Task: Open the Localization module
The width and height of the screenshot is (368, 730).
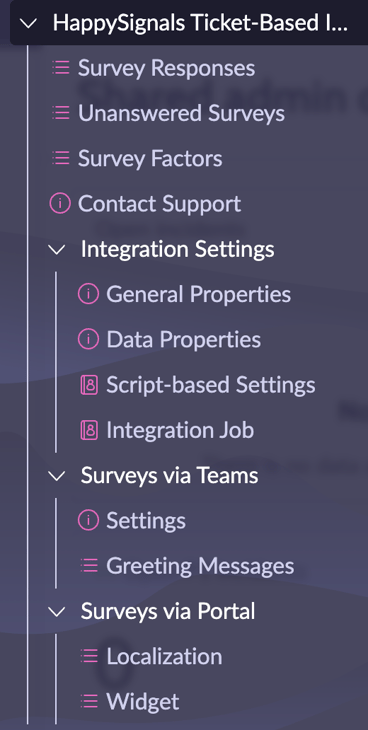Action: click(x=164, y=656)
